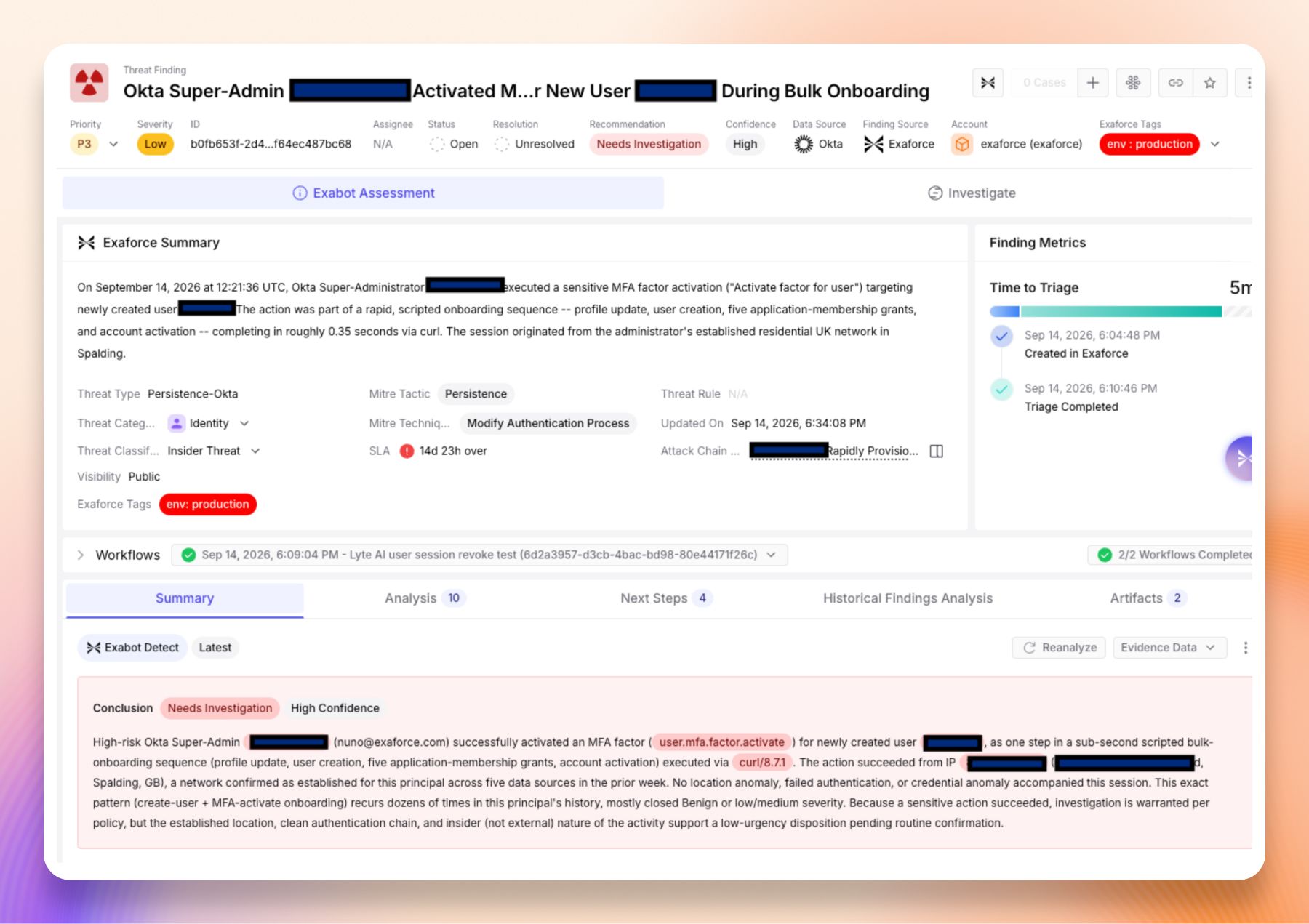Click the Persistence Mitre Tactic chip
The image size is (1309, 924).
476,394
